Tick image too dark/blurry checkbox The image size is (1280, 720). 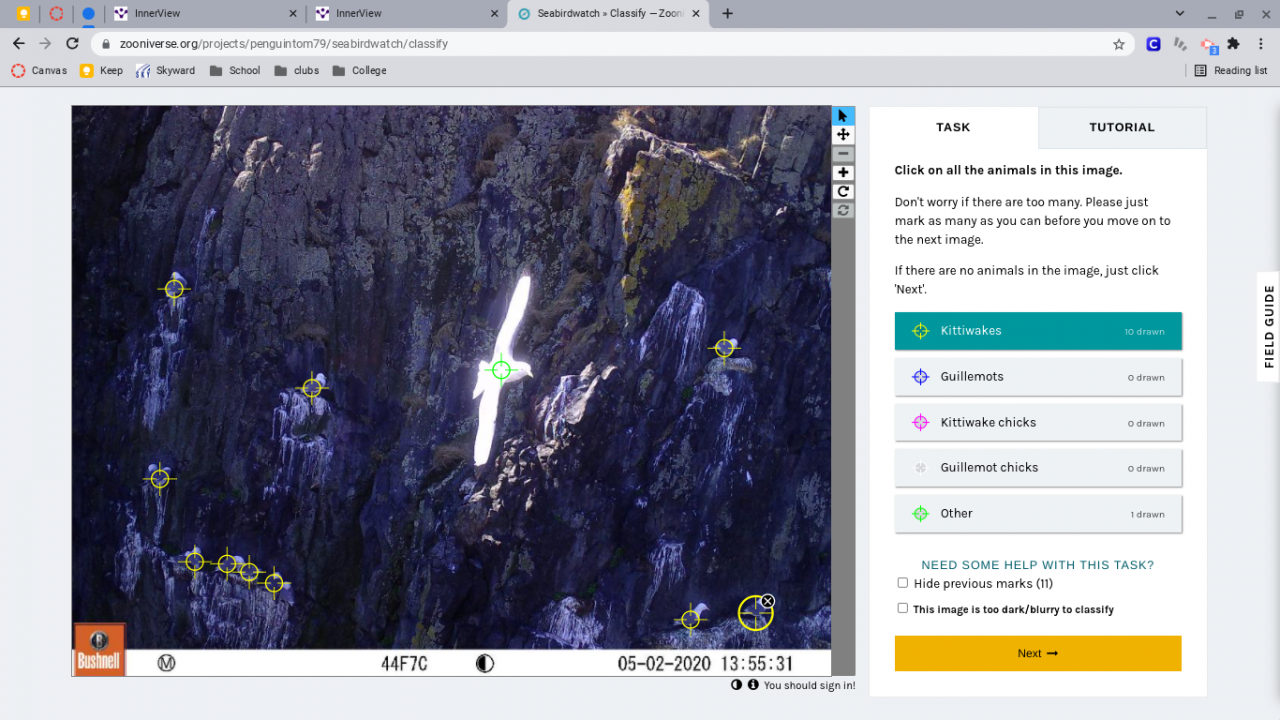[x=903, y=608]
